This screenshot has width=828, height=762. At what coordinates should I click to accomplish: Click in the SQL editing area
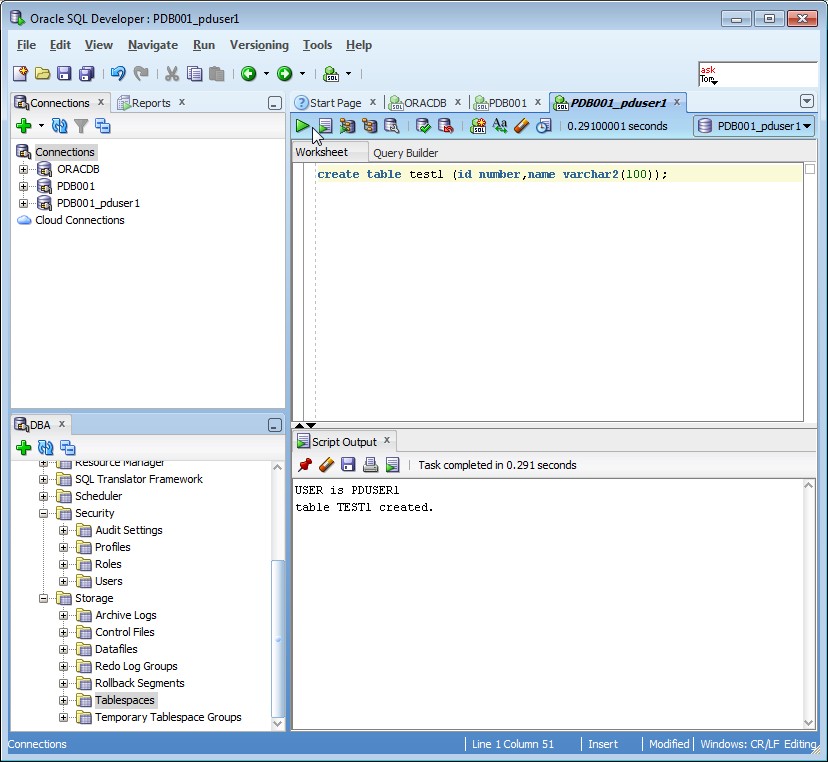coord(550,250)
